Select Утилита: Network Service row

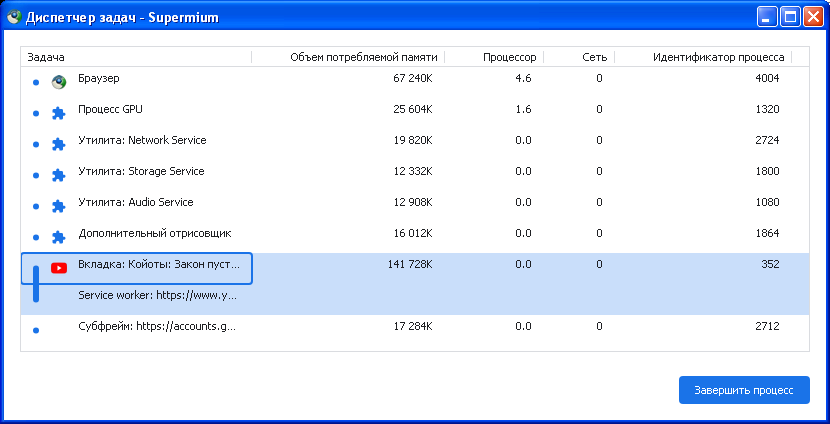415,144
